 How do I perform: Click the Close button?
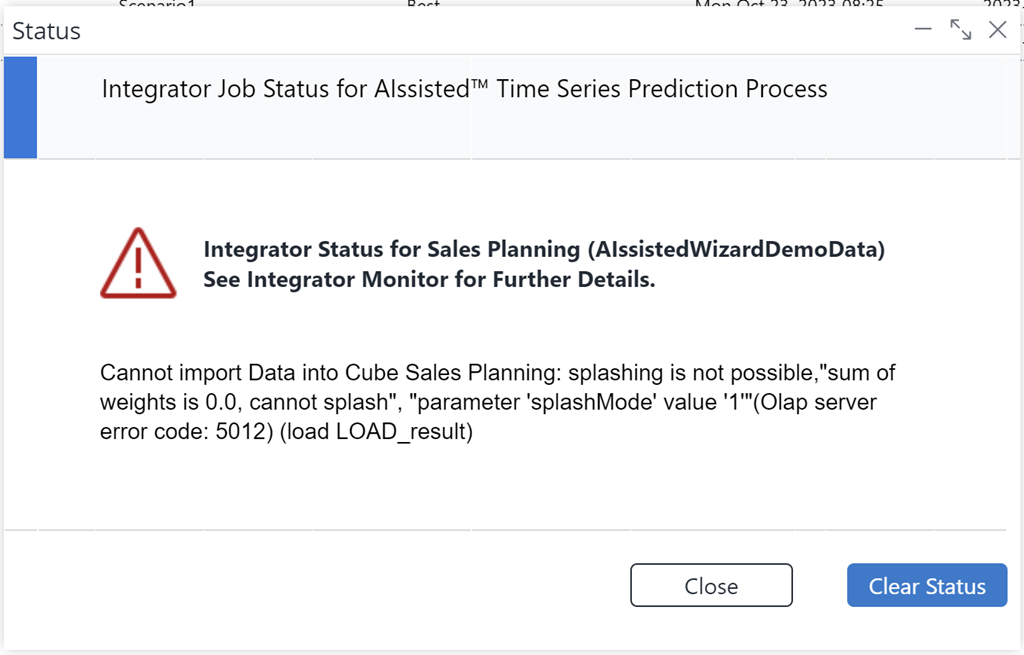tap(711, 585)
